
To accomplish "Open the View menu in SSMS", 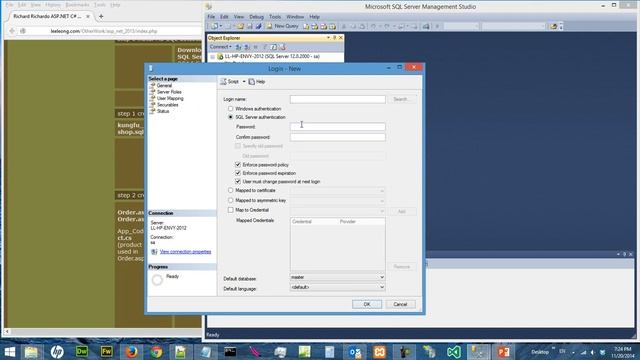I will pos(239,17).
